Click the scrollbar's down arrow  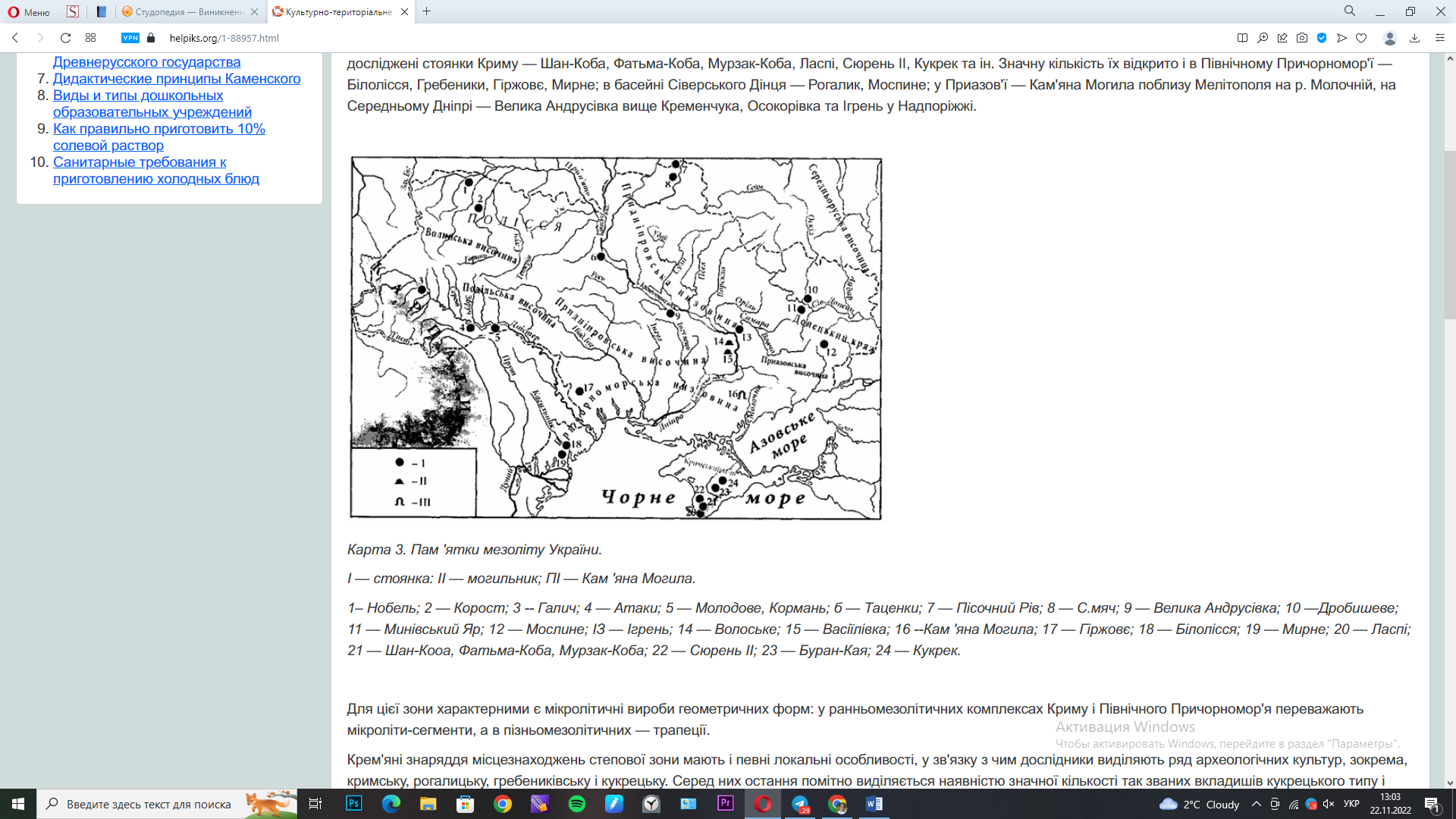pos(1450,783)
